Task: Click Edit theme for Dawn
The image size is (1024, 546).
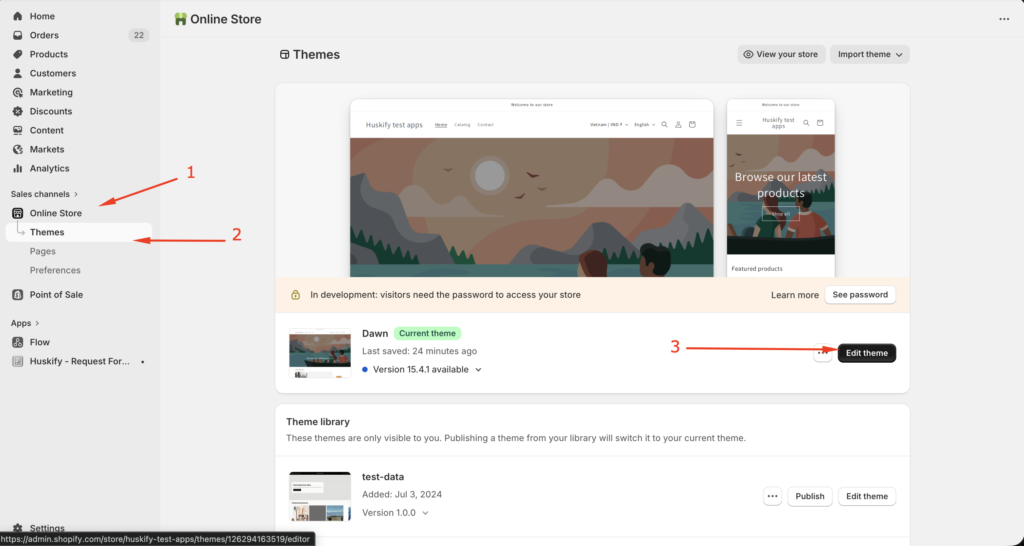Action: [x=866, y=353]
